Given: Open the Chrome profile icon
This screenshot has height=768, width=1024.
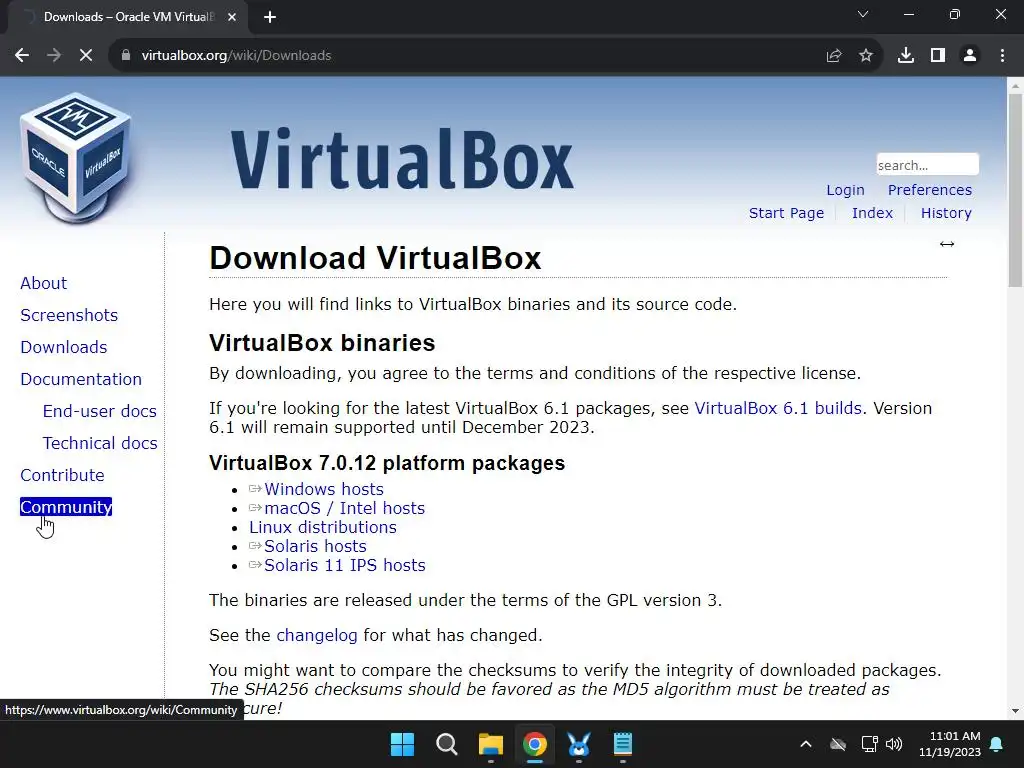Looking at the screenshot, I should coord(970,56).
